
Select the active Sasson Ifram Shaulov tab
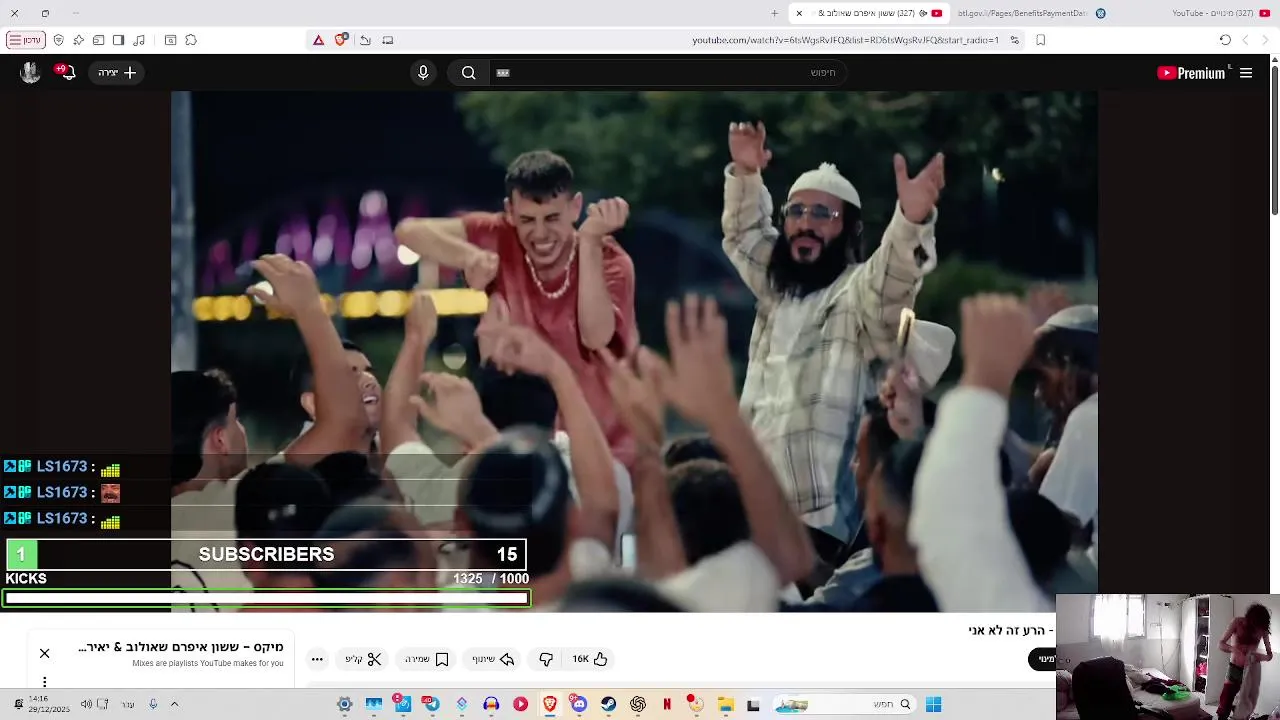pyautogui.click(x=869, y=13)
